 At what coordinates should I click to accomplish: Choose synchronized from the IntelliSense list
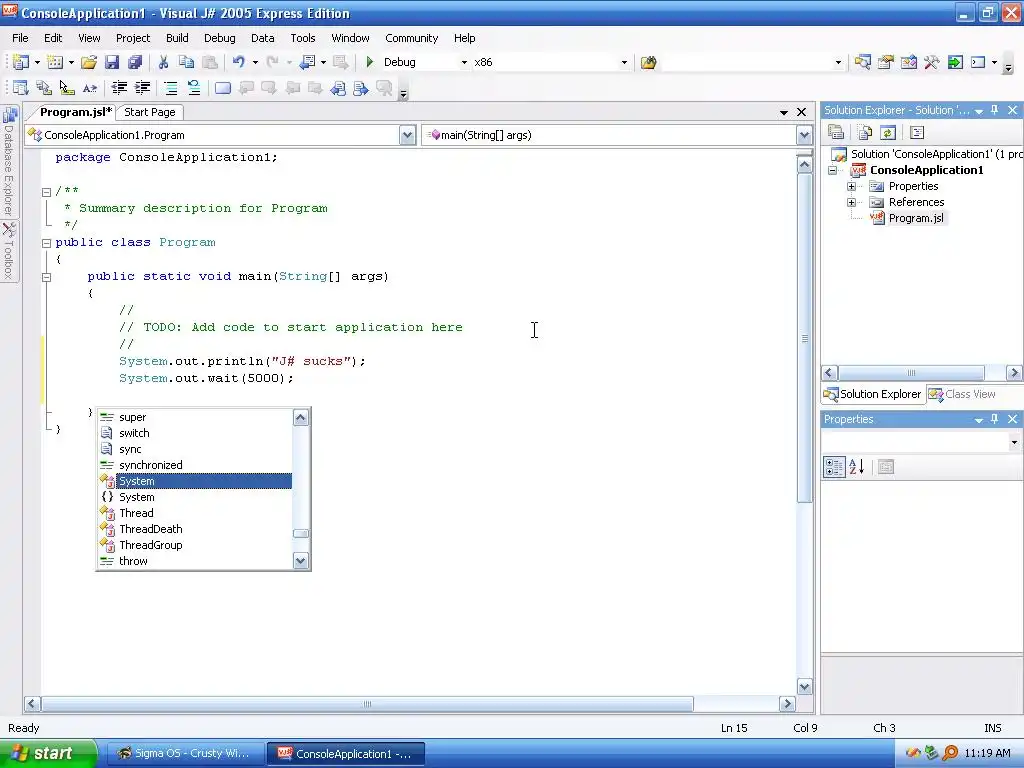coord(150,465)
